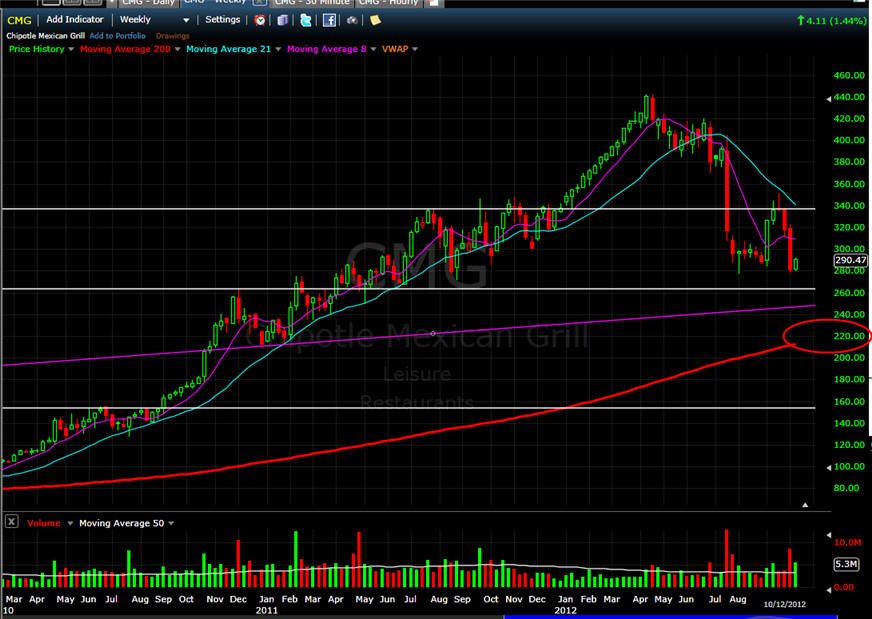This screenshot has height=619, width=872.
Task: Share the chart via the Facebook icon
Action: click(329, 21)
